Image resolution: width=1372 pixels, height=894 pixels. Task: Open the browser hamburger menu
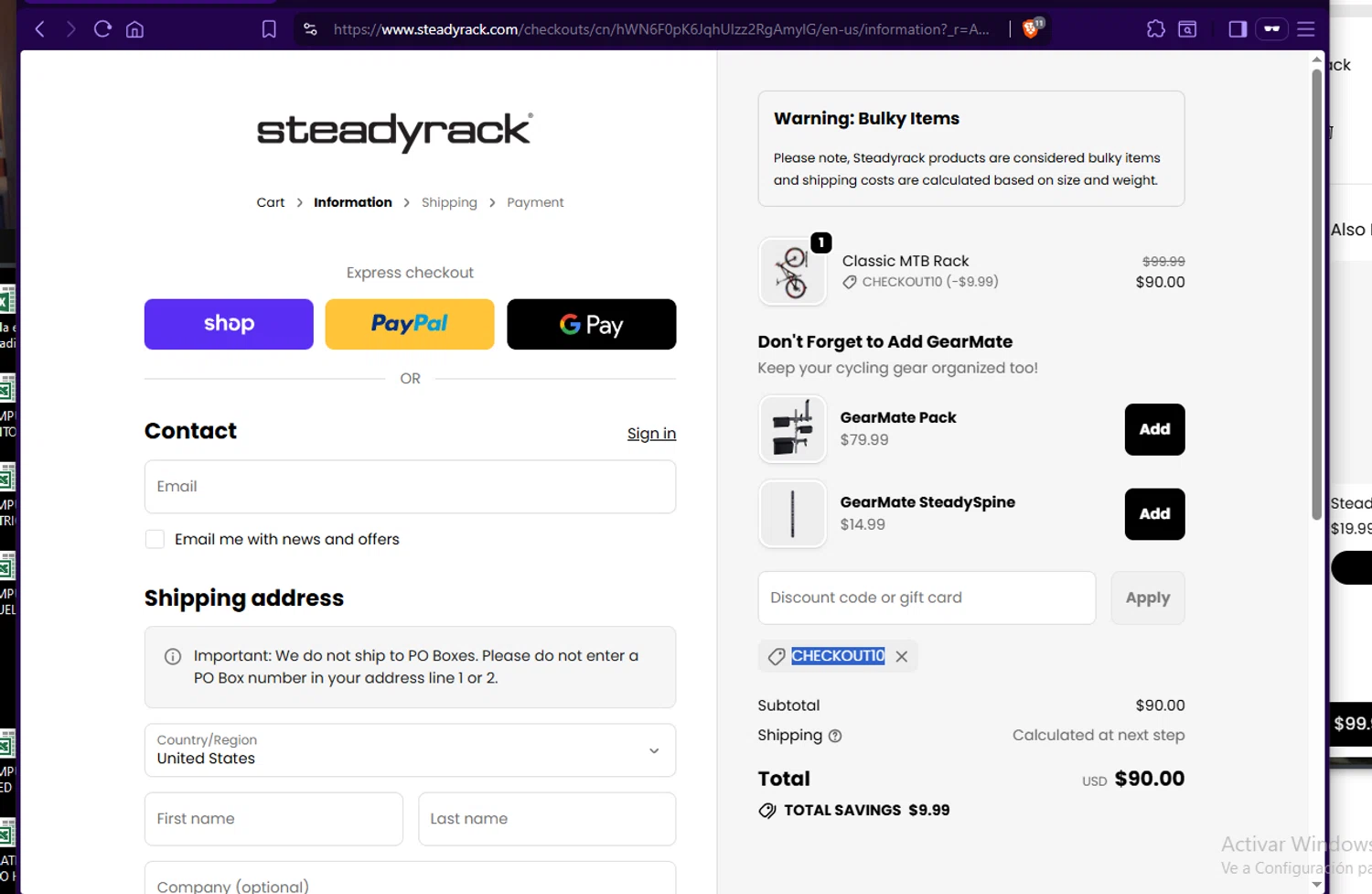tap(1306, 29)
